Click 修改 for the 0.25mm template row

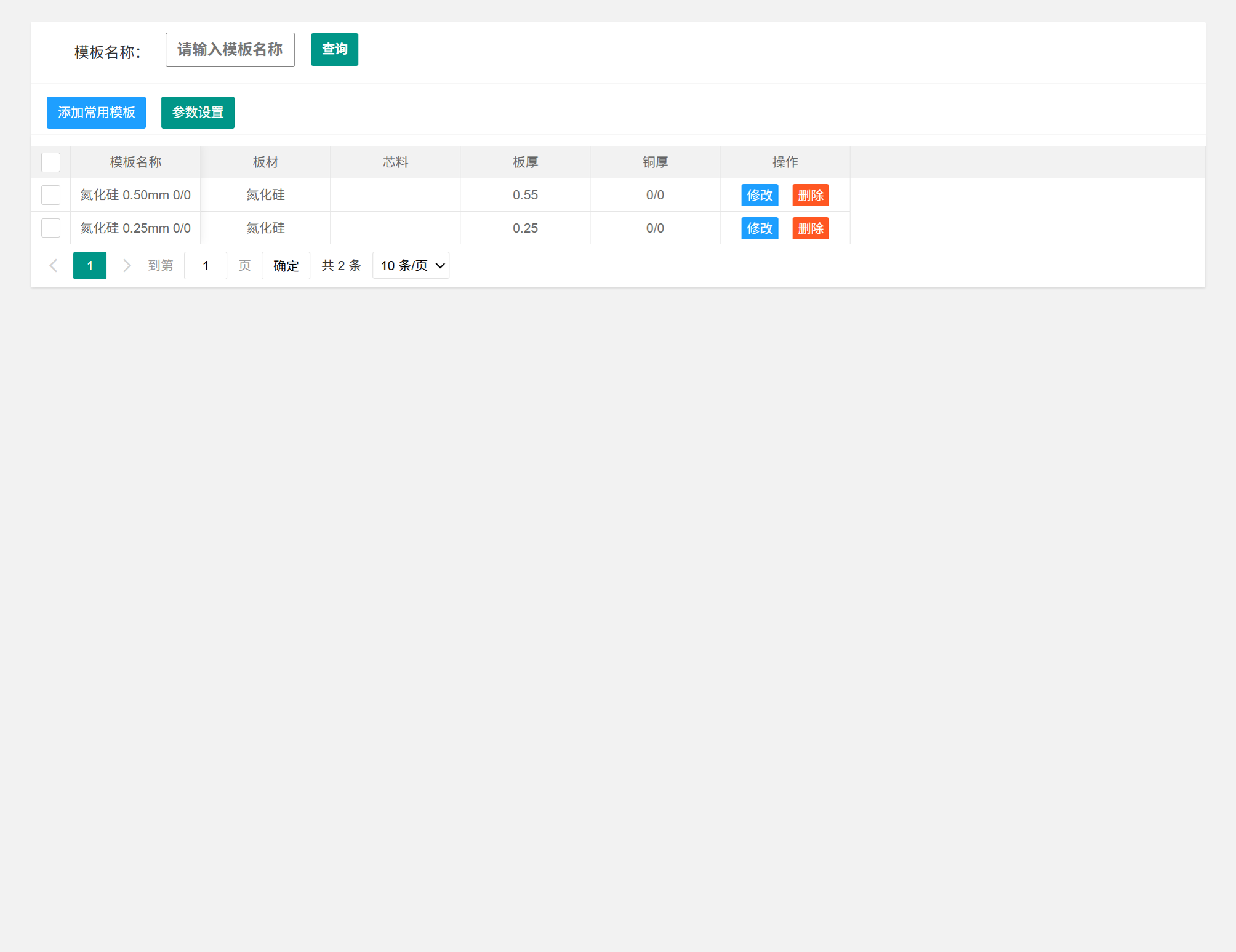click(x=760, y=228)
